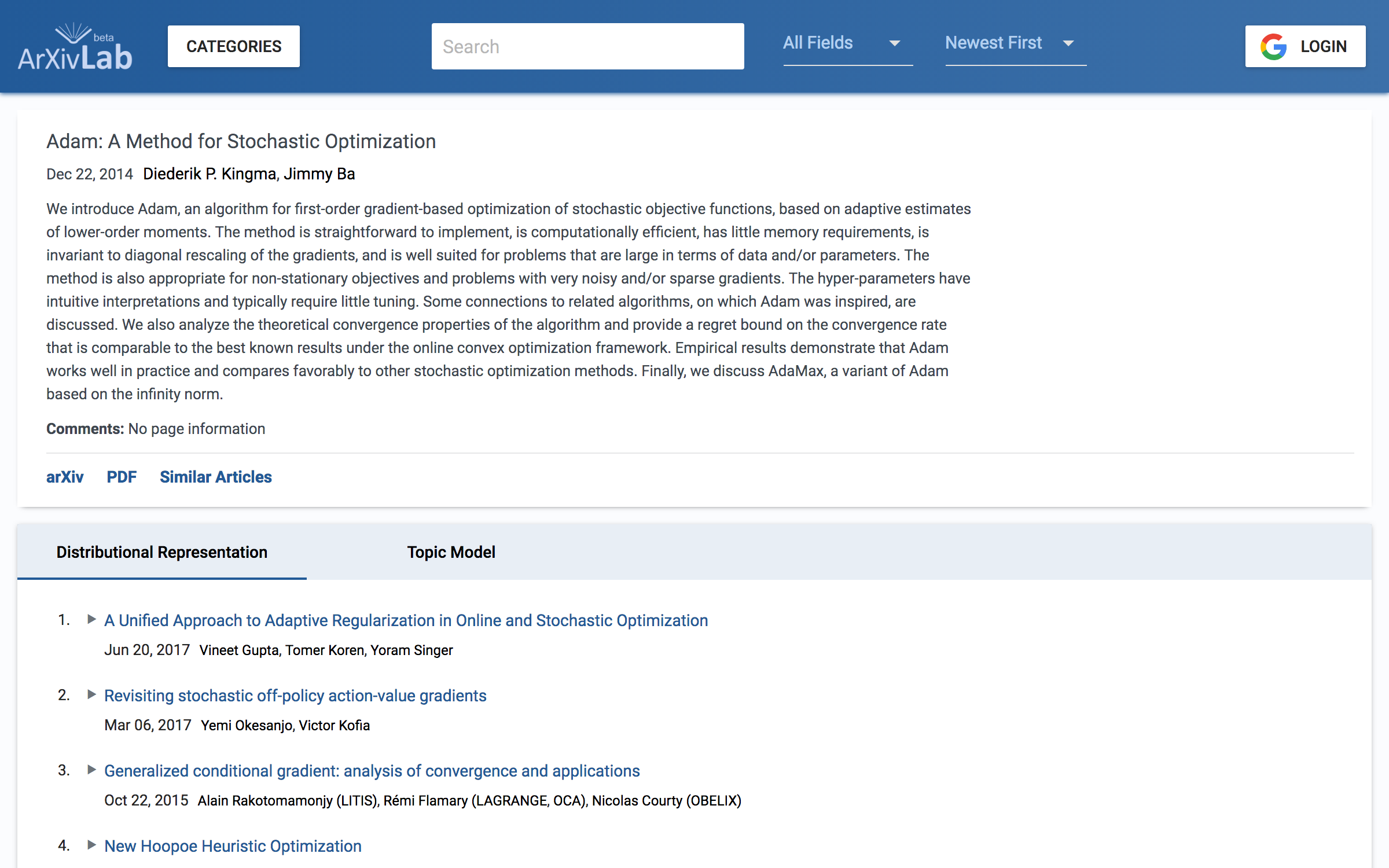The image size is (1389, 868).
Task: Open the arXiv link for this paper
Action: [x=65, y=477]
